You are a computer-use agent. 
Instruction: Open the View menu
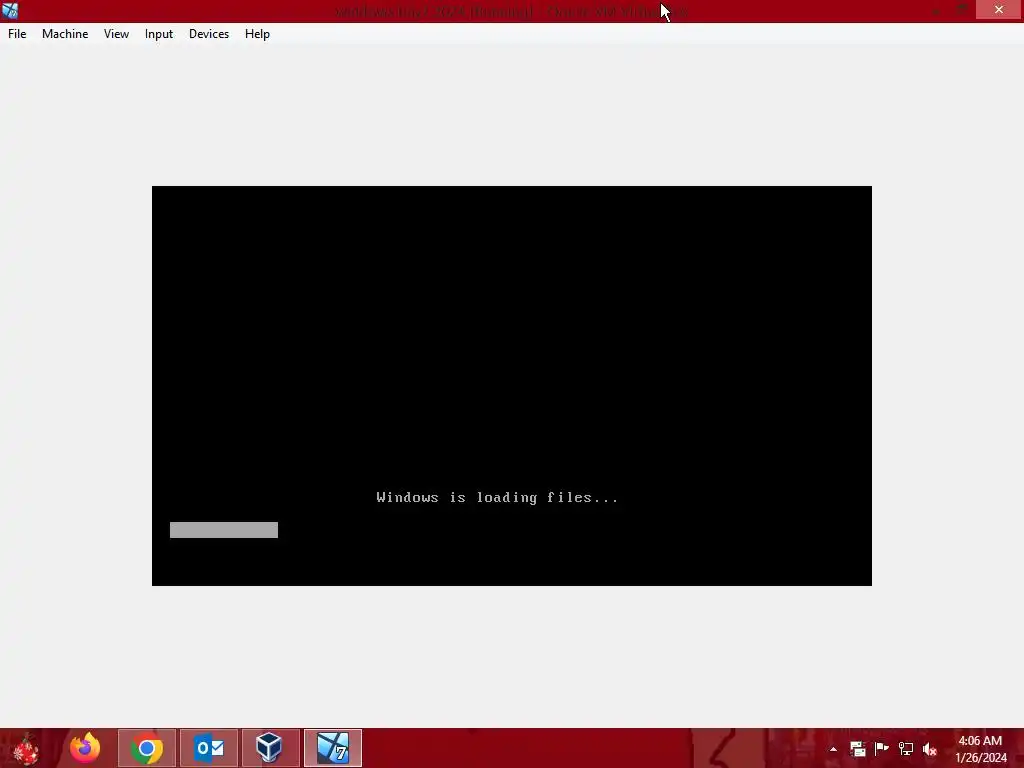pos(116,34)
